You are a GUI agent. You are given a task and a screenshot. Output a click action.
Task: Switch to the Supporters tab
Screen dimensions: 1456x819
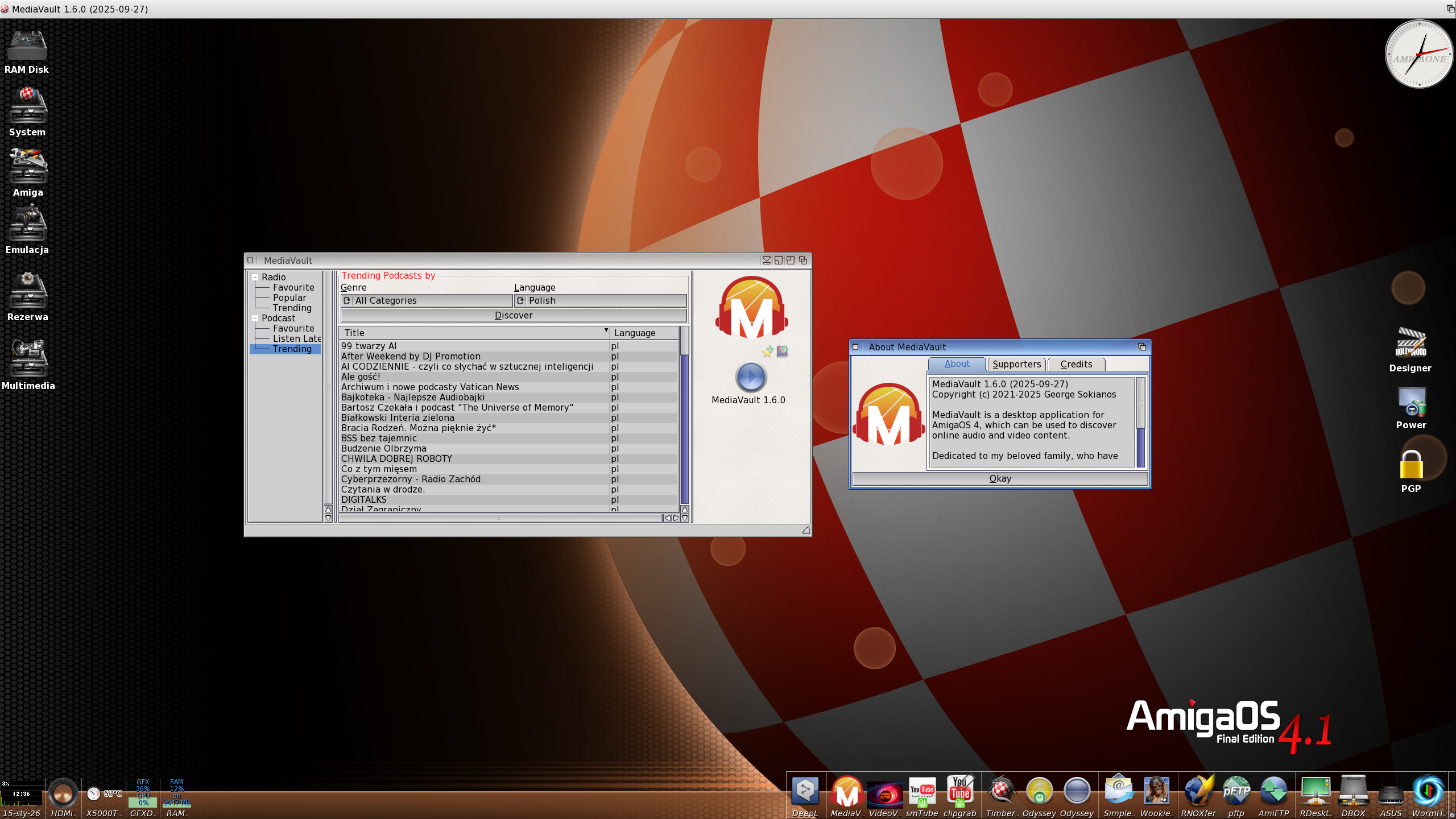(x=1016, y=365)
